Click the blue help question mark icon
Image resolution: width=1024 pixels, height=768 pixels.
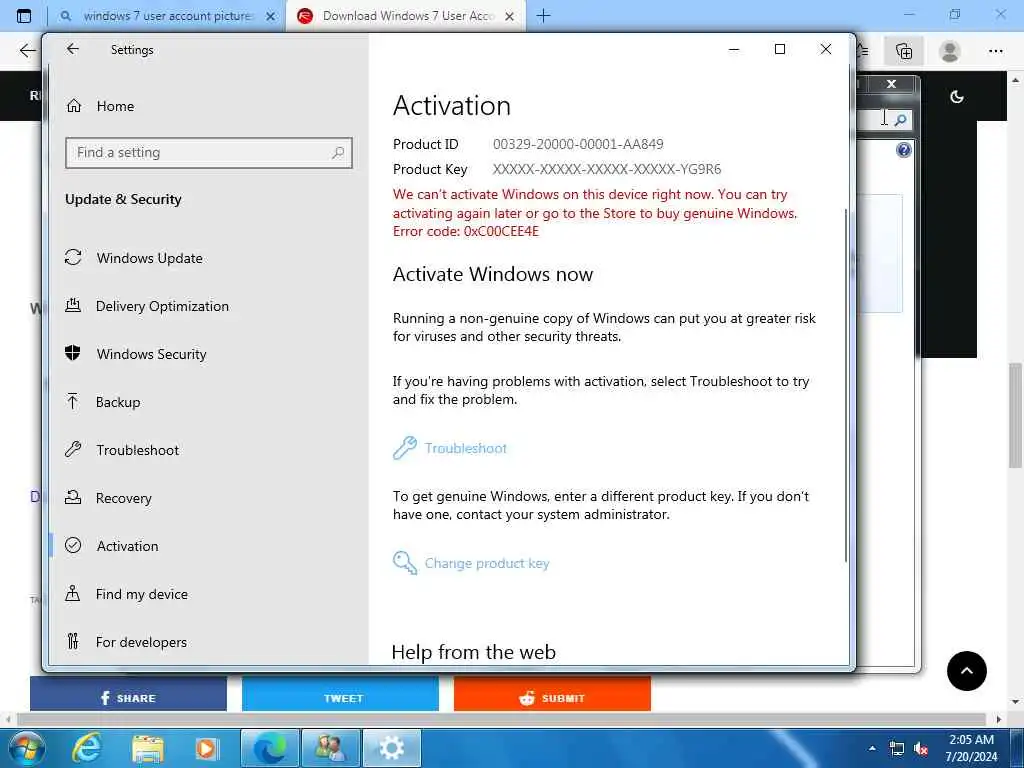[x=904, y=151]
